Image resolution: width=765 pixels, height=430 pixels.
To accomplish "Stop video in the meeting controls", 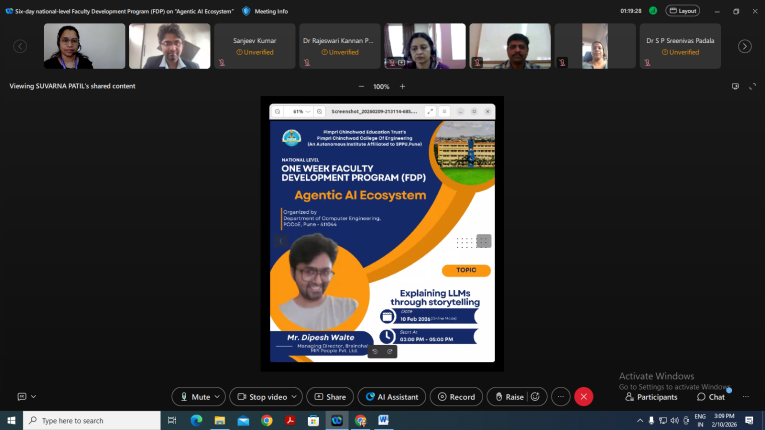I will click(260, 397).
